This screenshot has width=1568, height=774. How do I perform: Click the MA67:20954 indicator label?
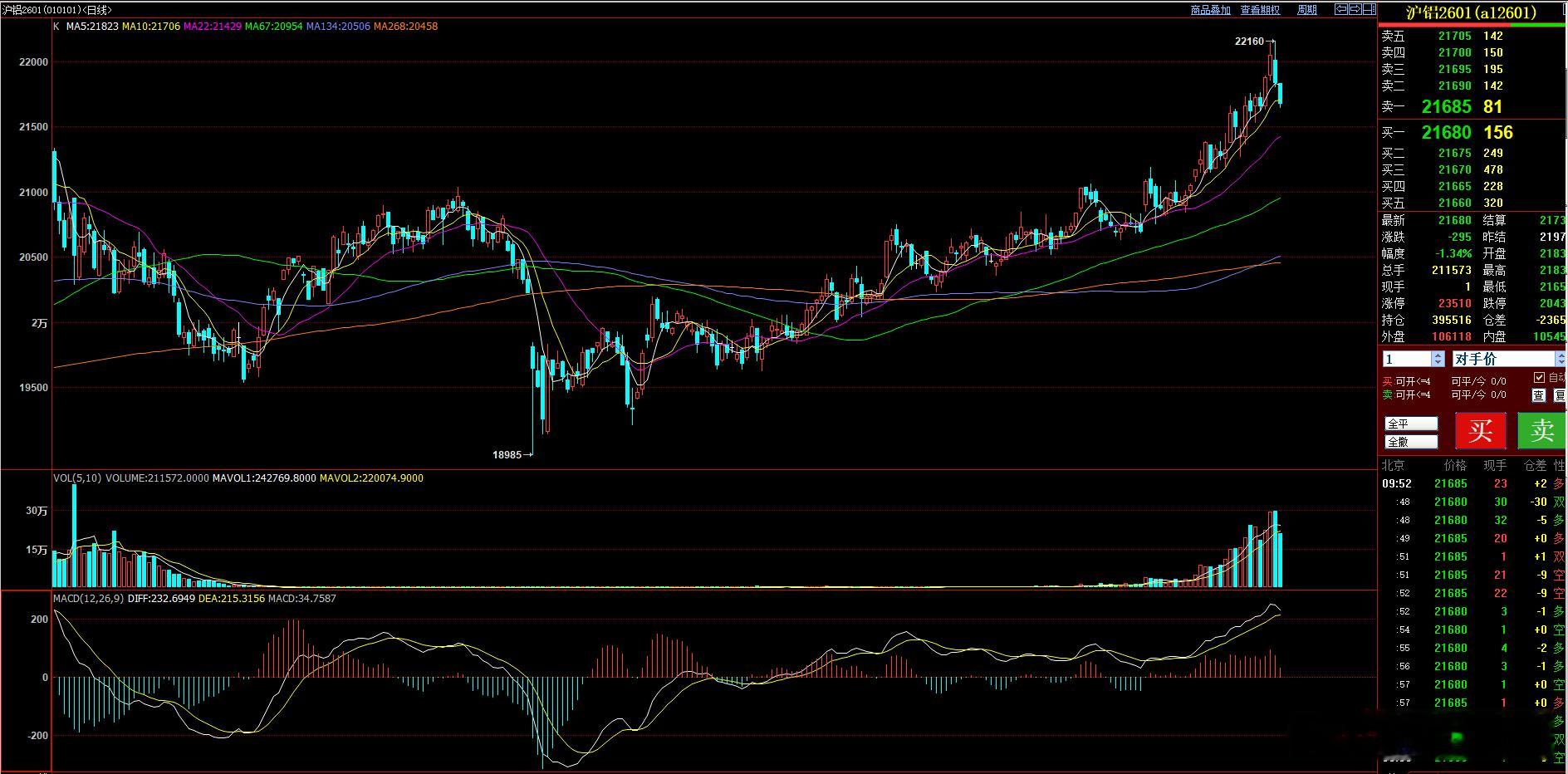pyautogui.click(x=274, y=27)
